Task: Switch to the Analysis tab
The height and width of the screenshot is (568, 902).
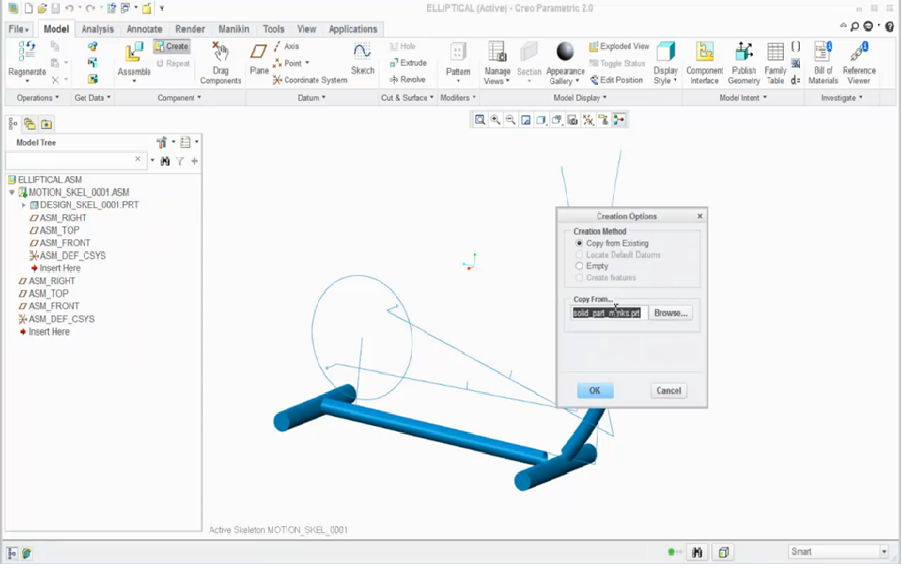Action: pos(98,29)
